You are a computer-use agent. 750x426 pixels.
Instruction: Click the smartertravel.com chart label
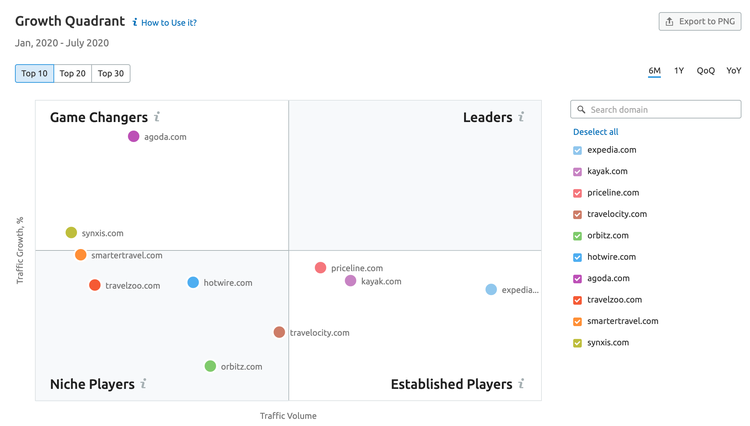(x=127, y=255)
